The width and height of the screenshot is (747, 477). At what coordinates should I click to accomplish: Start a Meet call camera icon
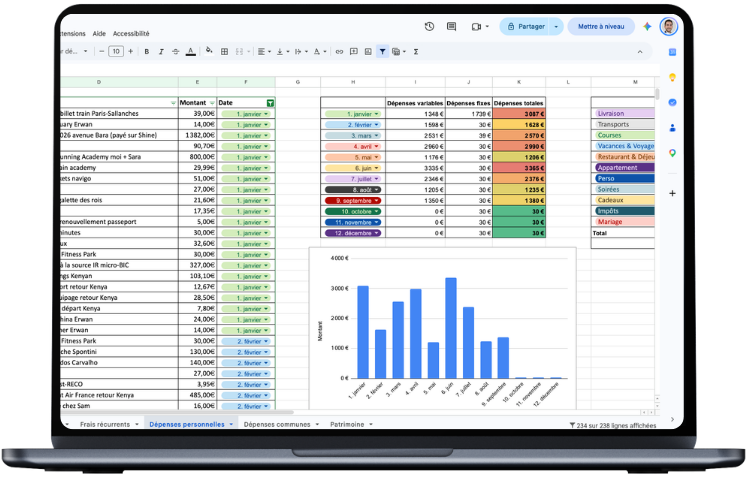[x=476, y=27]
